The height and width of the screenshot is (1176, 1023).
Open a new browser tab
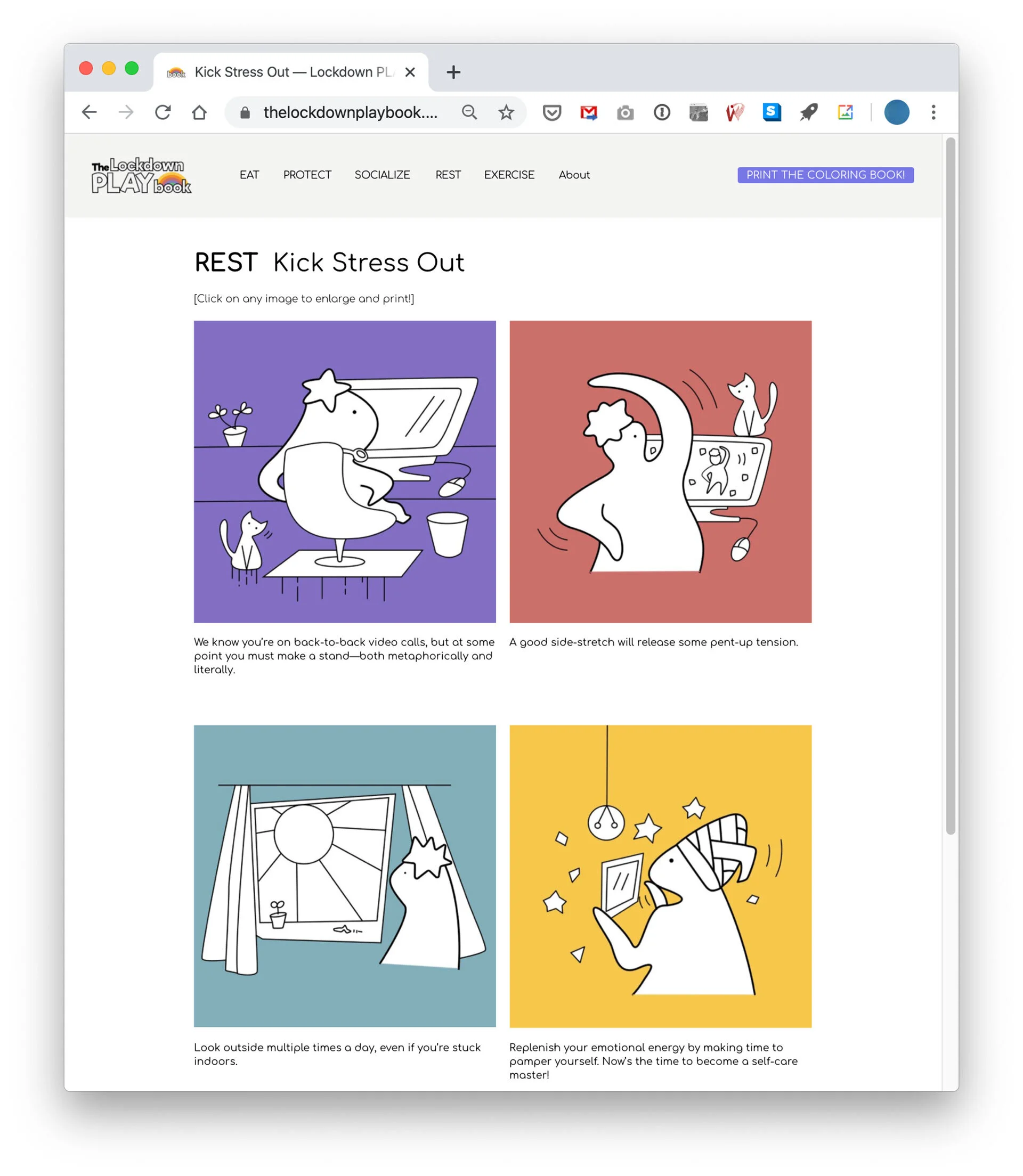point(453,72)
